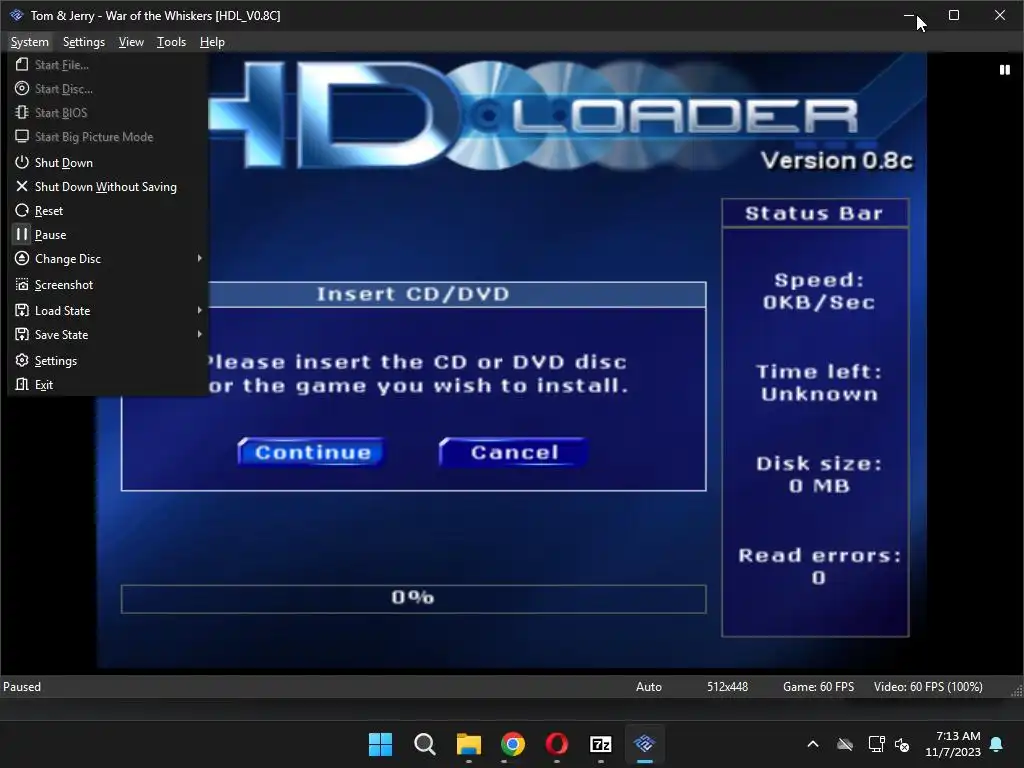The height and width of the screenshot is (768, 1024).
Task: Click the Game: 60 FPS readout
Action: [818, 687]
